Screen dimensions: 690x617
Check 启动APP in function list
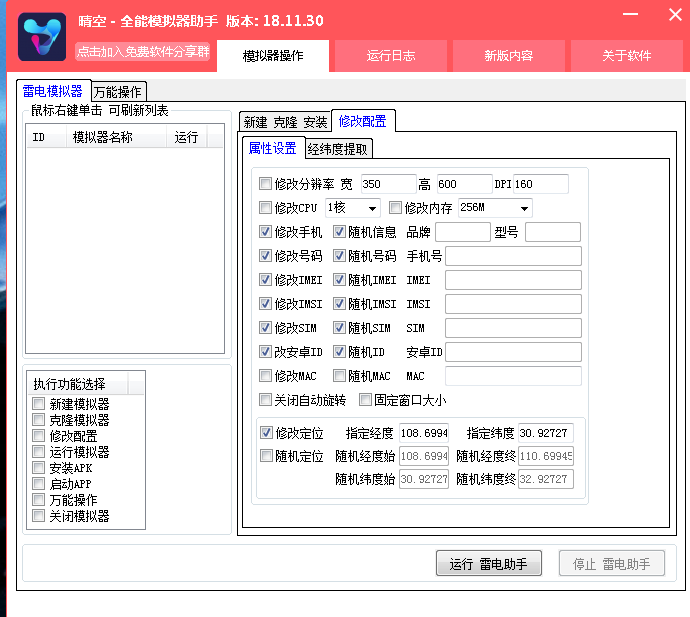pos(39,484)
